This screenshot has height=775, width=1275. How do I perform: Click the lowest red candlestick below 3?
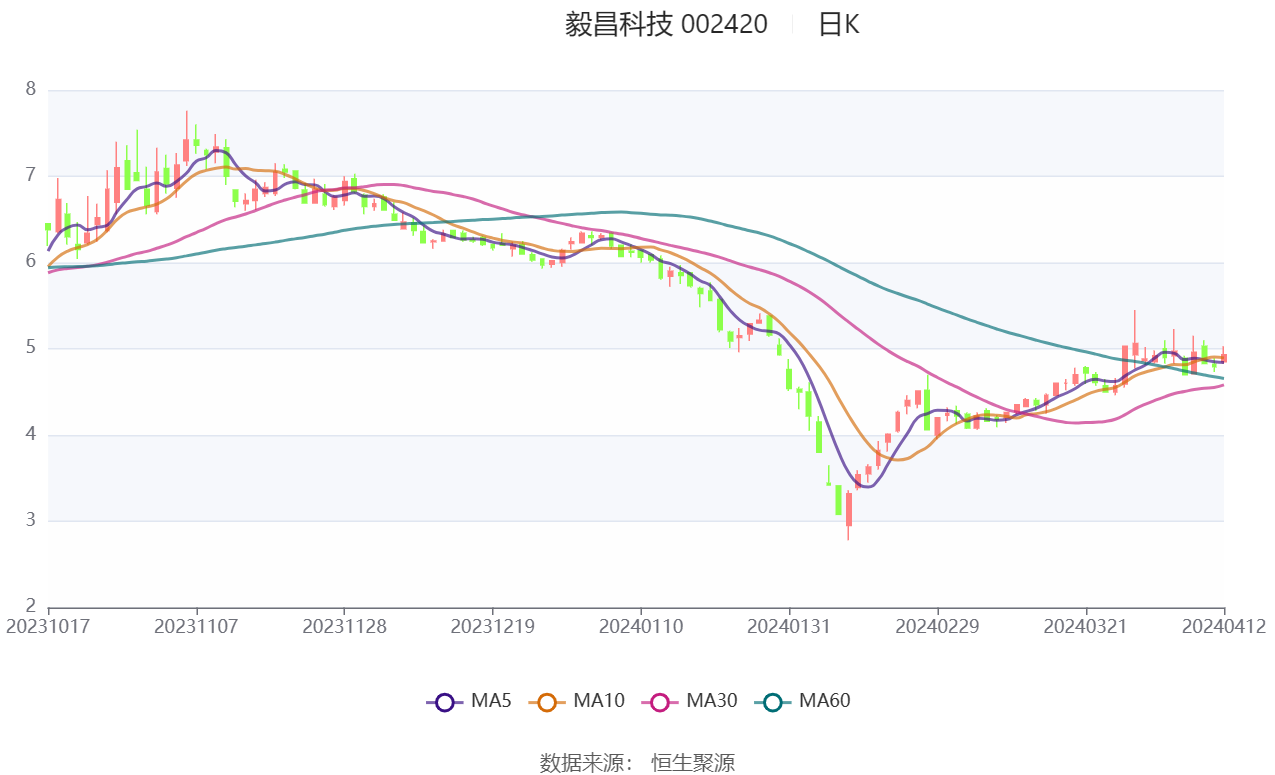[x=849, y=510]
